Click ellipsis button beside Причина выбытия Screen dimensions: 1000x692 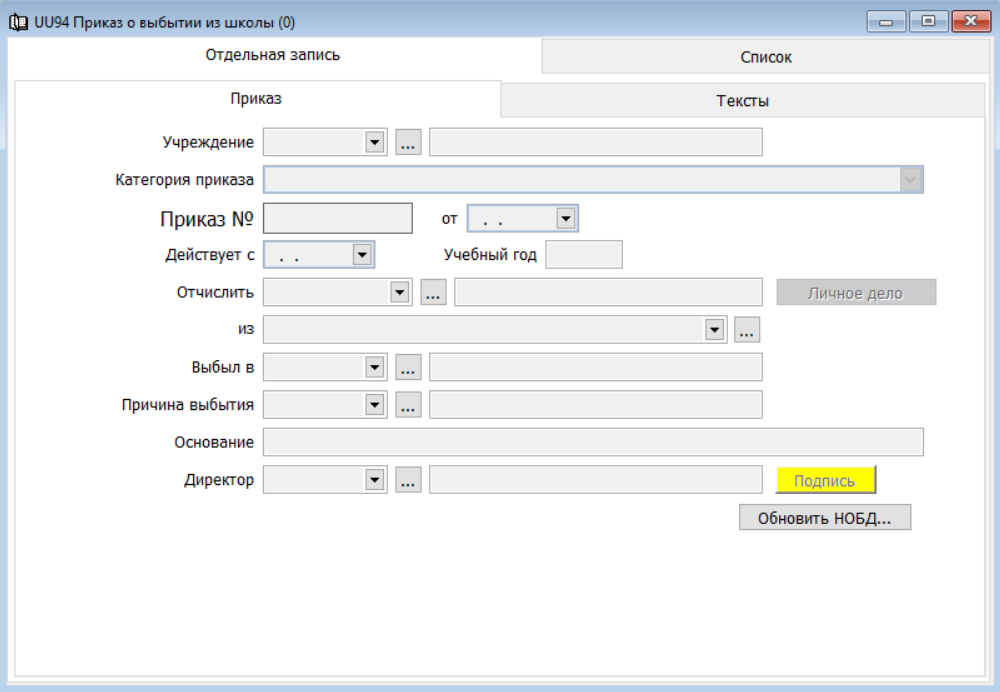pos(408,405)
